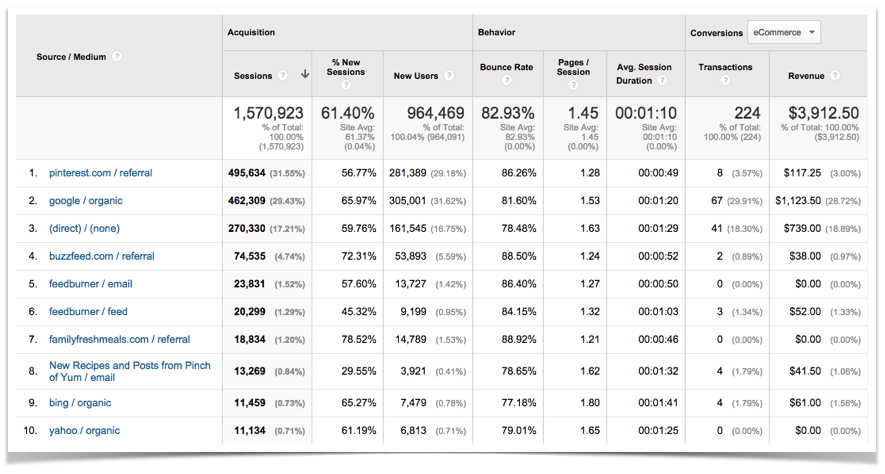Click the help icon beside Source / Medium

coord(117,57)
